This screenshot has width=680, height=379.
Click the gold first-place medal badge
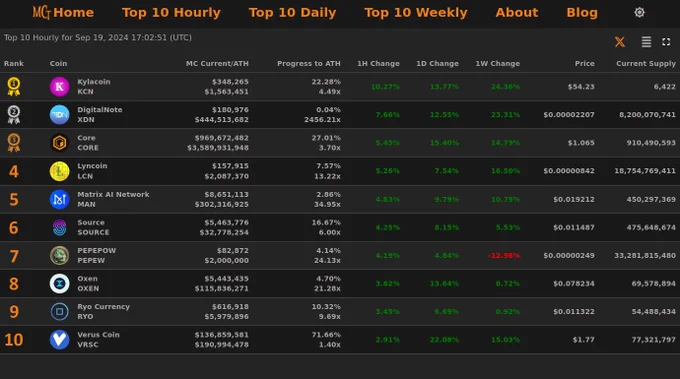click(14, 86)
